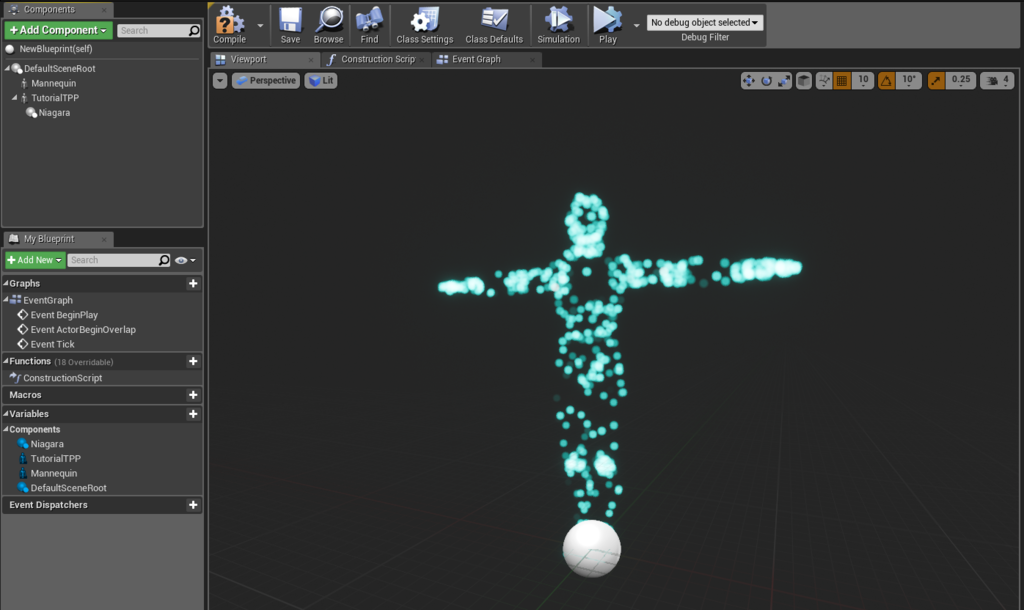1024x610 pixels.
Task: Open Class Defaults
Action: click(494, 25)
